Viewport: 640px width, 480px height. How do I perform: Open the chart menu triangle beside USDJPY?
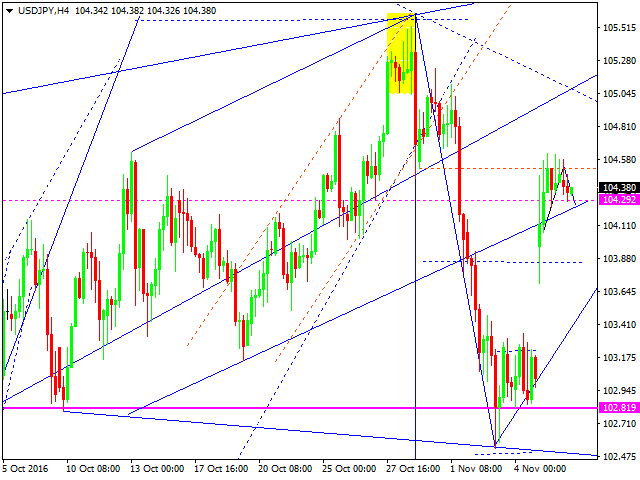9,11
